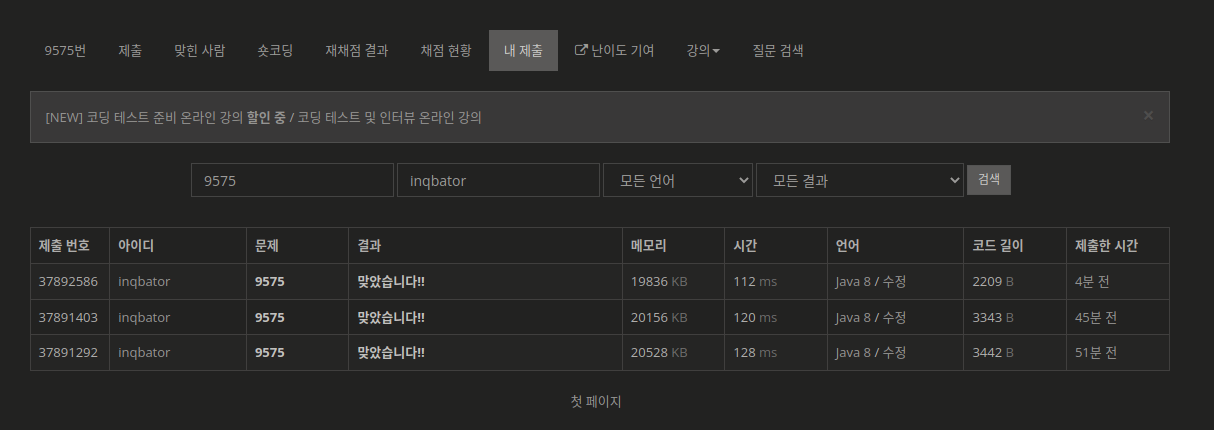This screenshot has height=430, width=1214.
Task: Click 수정 edit link for submission 37892586
Action: [x=895, y=282]
